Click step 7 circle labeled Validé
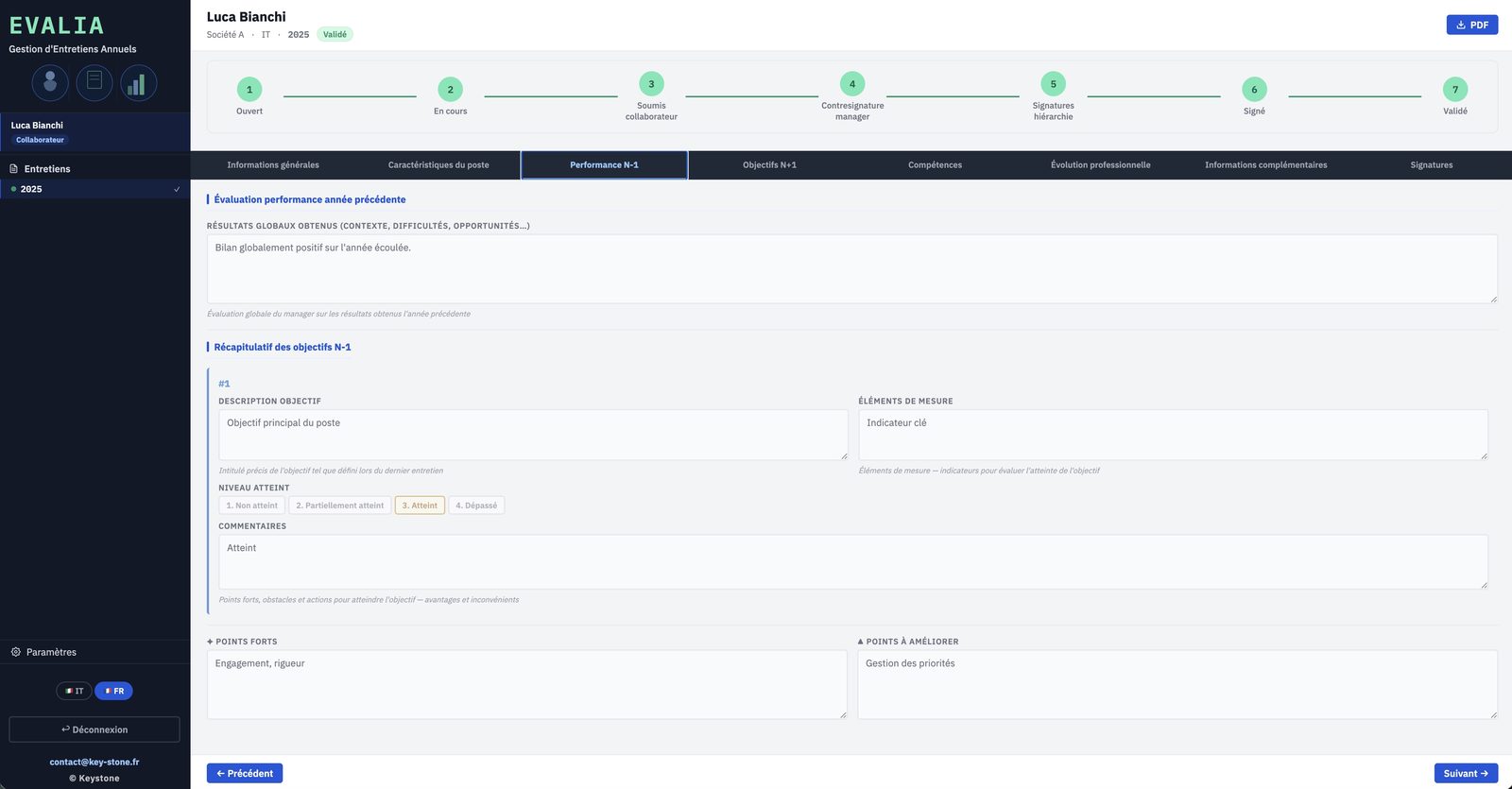Image resolution: width=1512 pixels, height=789 pixels. coord(1455,90)
